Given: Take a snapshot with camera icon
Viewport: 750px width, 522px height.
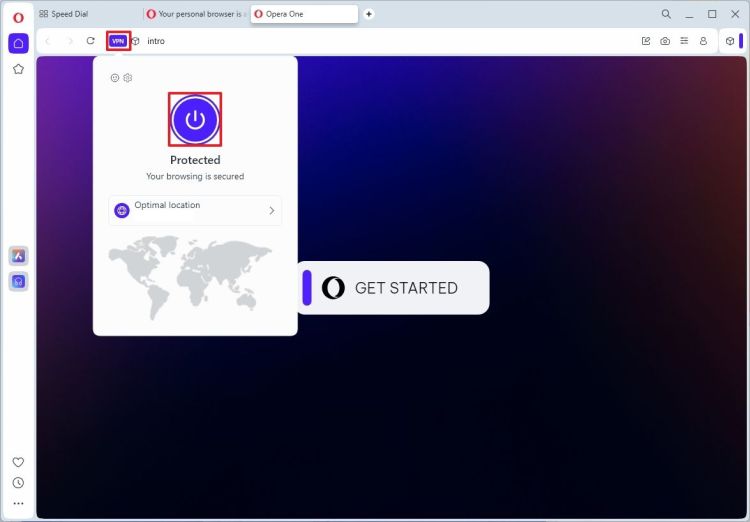Looking at the screenshot, I should (665, 41).
